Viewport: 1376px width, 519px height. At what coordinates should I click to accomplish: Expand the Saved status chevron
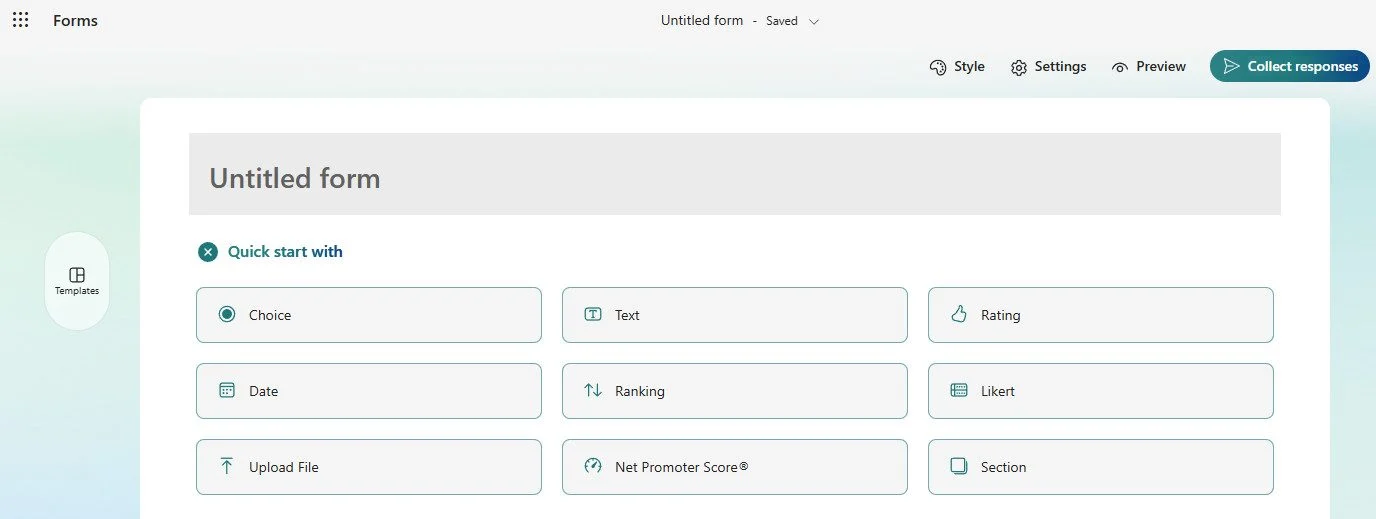point(813,21)
